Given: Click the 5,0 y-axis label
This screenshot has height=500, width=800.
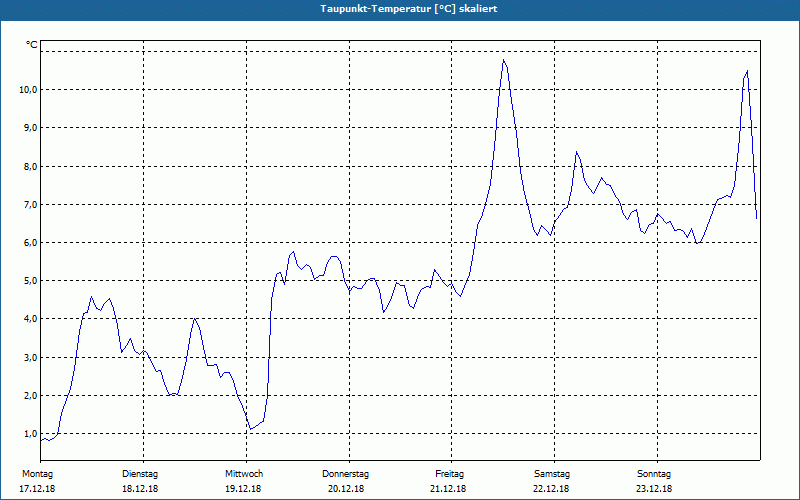Looking at the screenshot, I should [x=30, y=281].
